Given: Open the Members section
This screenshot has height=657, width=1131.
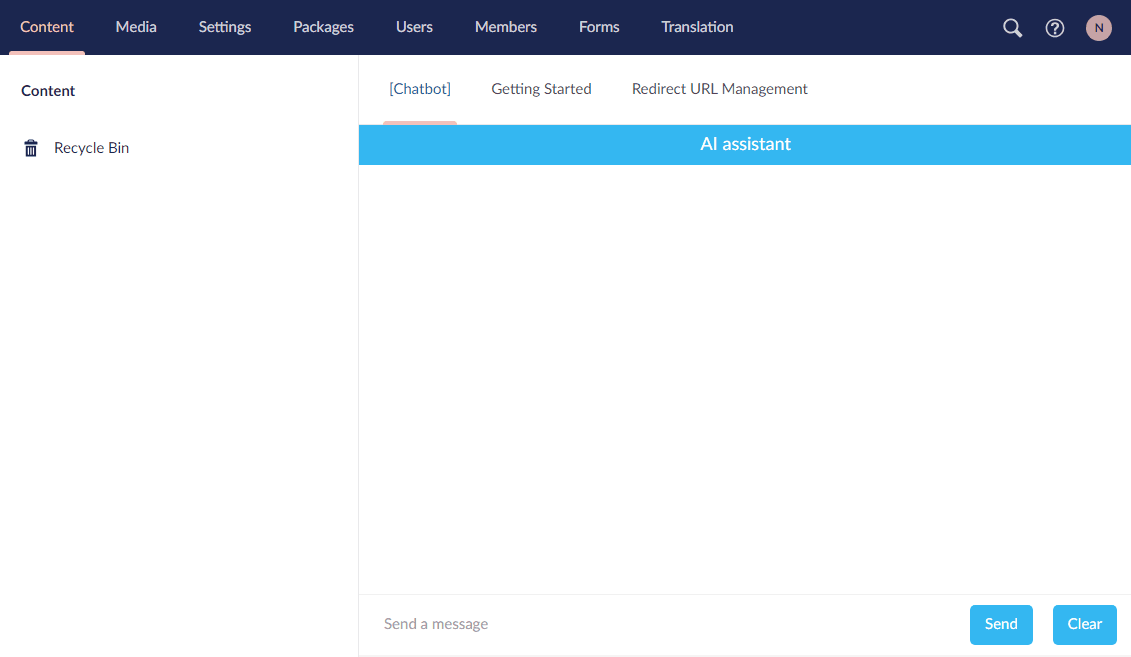Looking at the screenshot, I should coord(505,27).
